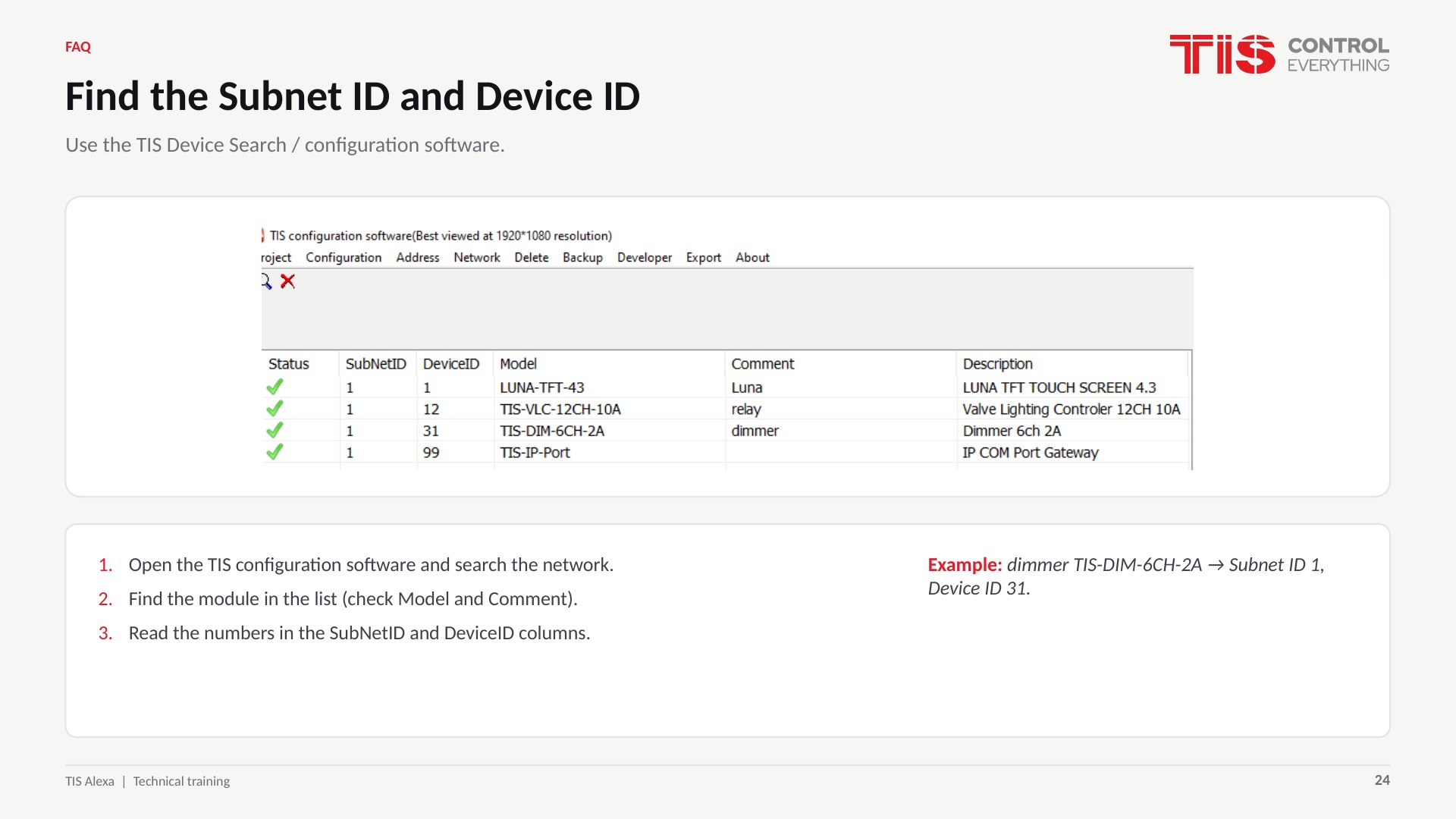Click the red FAQ label

point(78,47)
